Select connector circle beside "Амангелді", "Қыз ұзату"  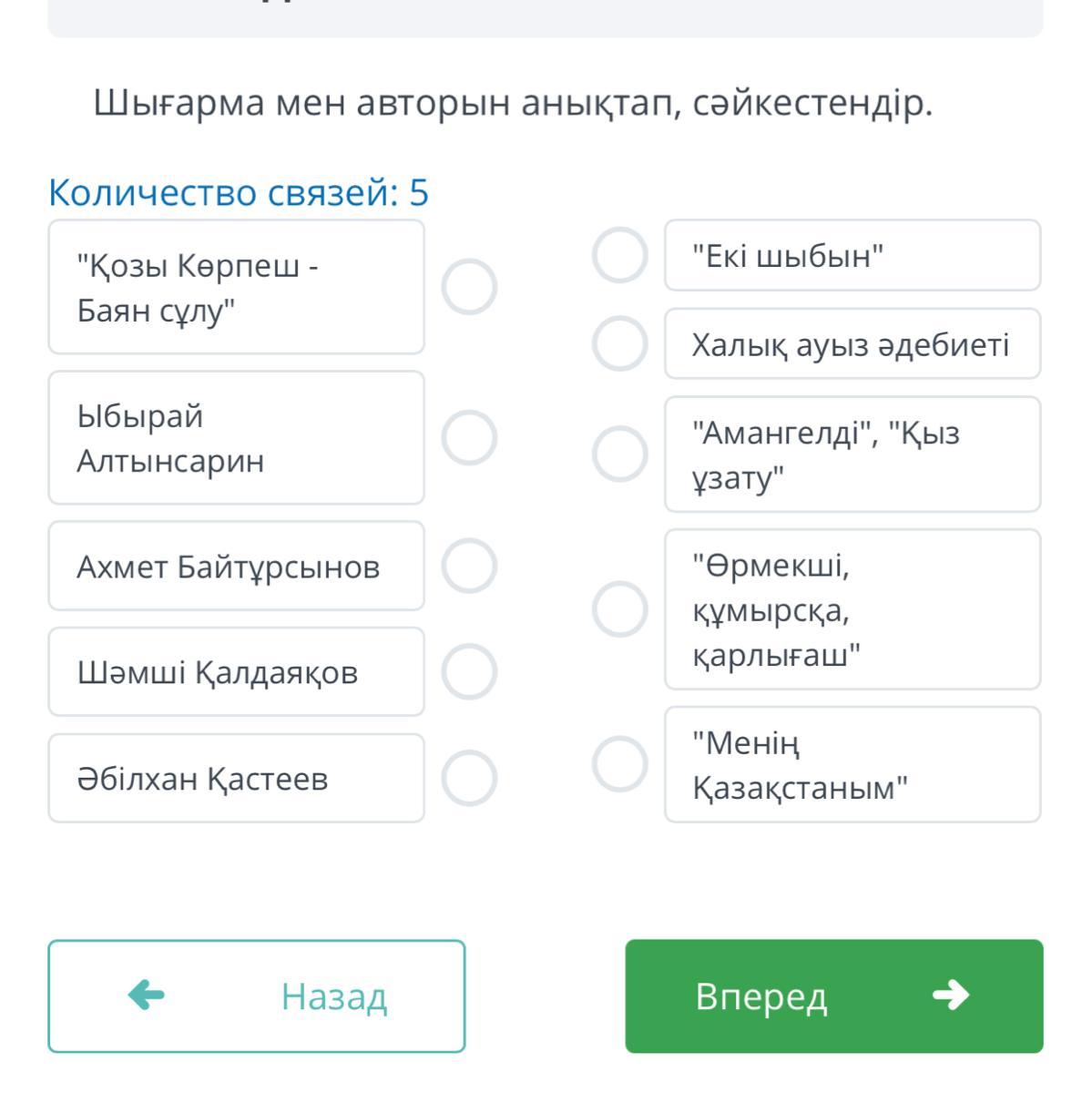[x=620, y=454]
